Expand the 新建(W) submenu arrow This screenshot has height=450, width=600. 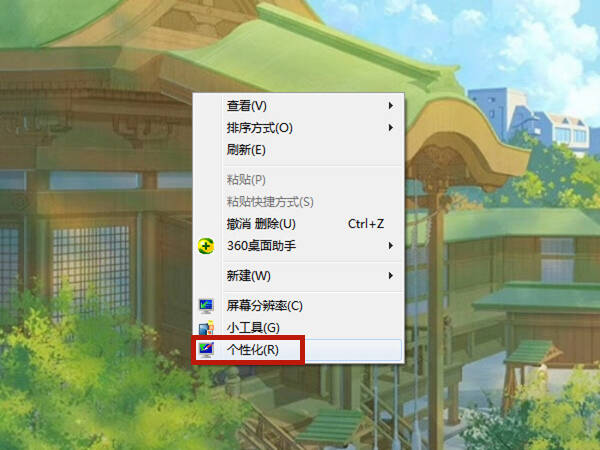point(390,276)
